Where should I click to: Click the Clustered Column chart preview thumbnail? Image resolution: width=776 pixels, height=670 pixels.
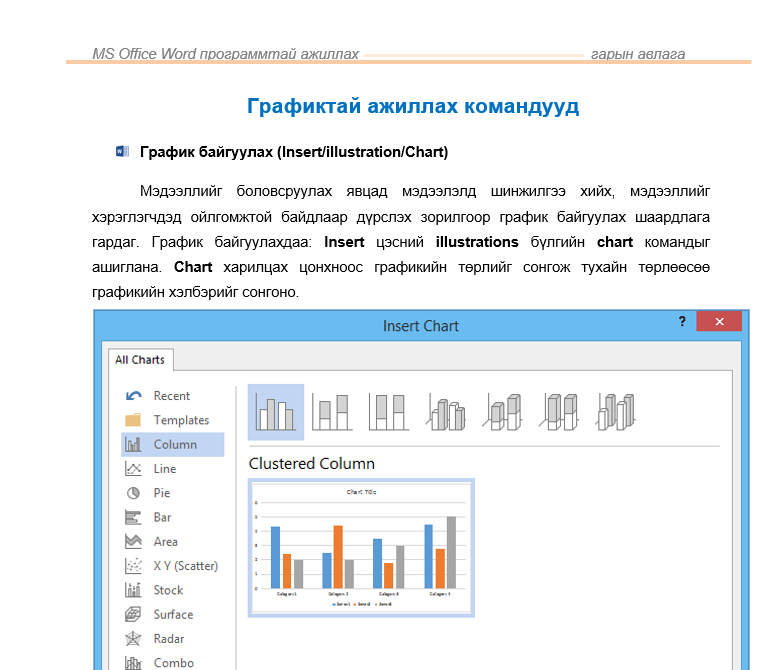[361, 548]
